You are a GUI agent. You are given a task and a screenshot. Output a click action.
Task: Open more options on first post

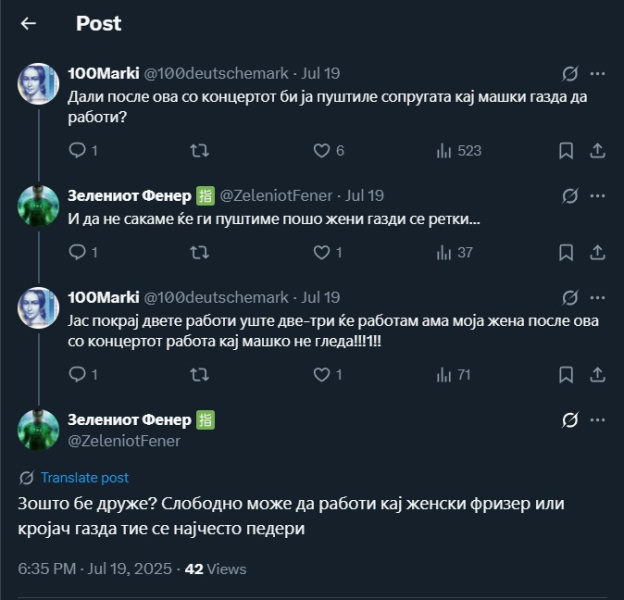coord(597,73)
